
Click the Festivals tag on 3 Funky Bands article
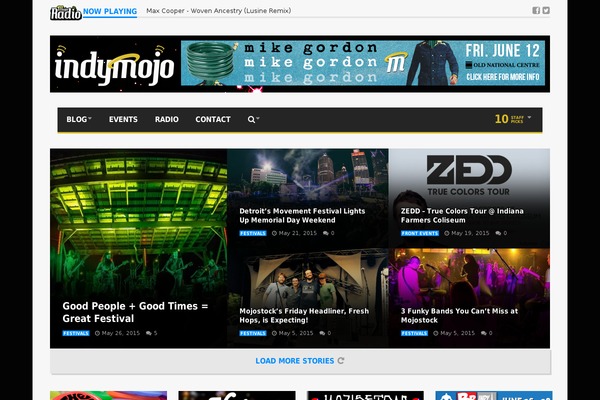(414, 333)
